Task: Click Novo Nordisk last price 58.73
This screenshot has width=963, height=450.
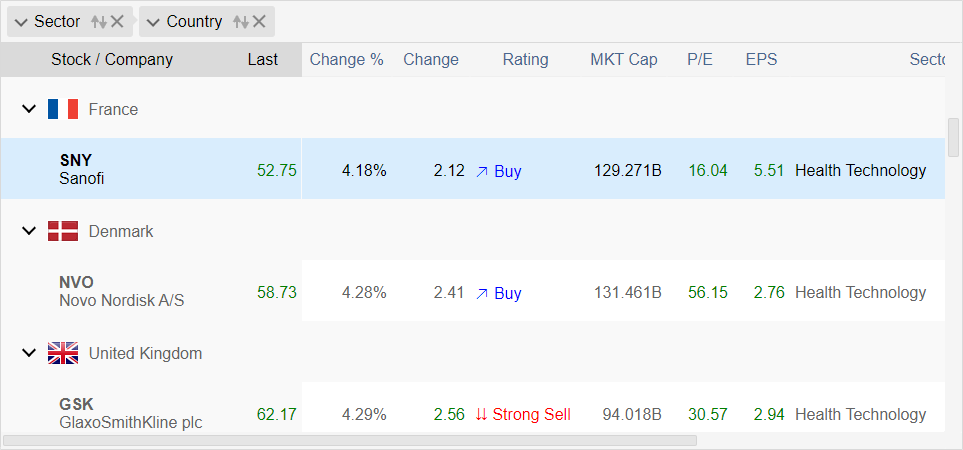Action: pyautogui.click(x=277, y=293)
